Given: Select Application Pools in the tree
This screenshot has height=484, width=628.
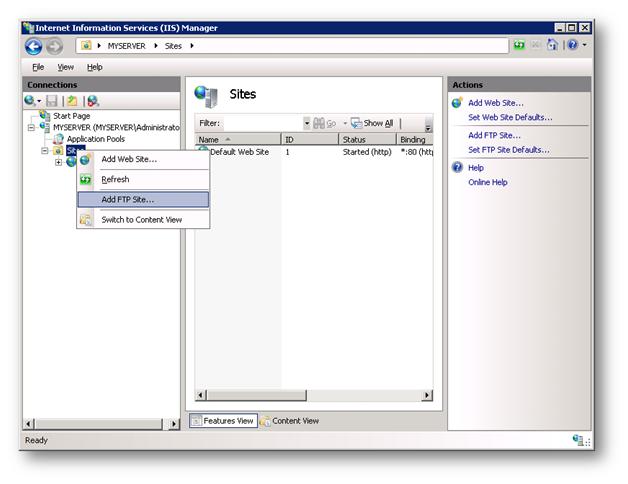Looking at the screenshot, I should coord(95,139).
